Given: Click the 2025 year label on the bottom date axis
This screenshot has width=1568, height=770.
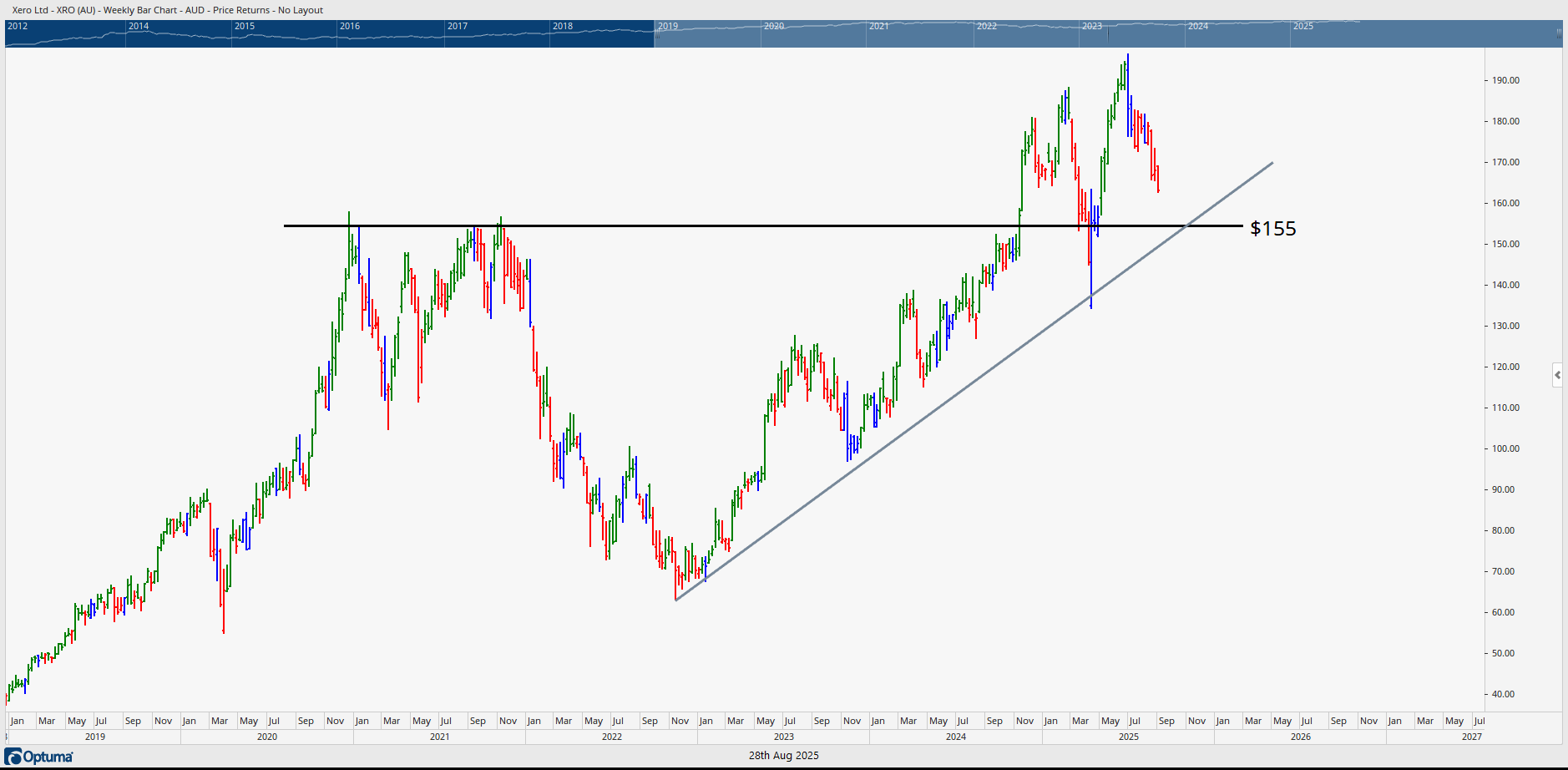Looking at the screenshot, I should point(1129,737).
